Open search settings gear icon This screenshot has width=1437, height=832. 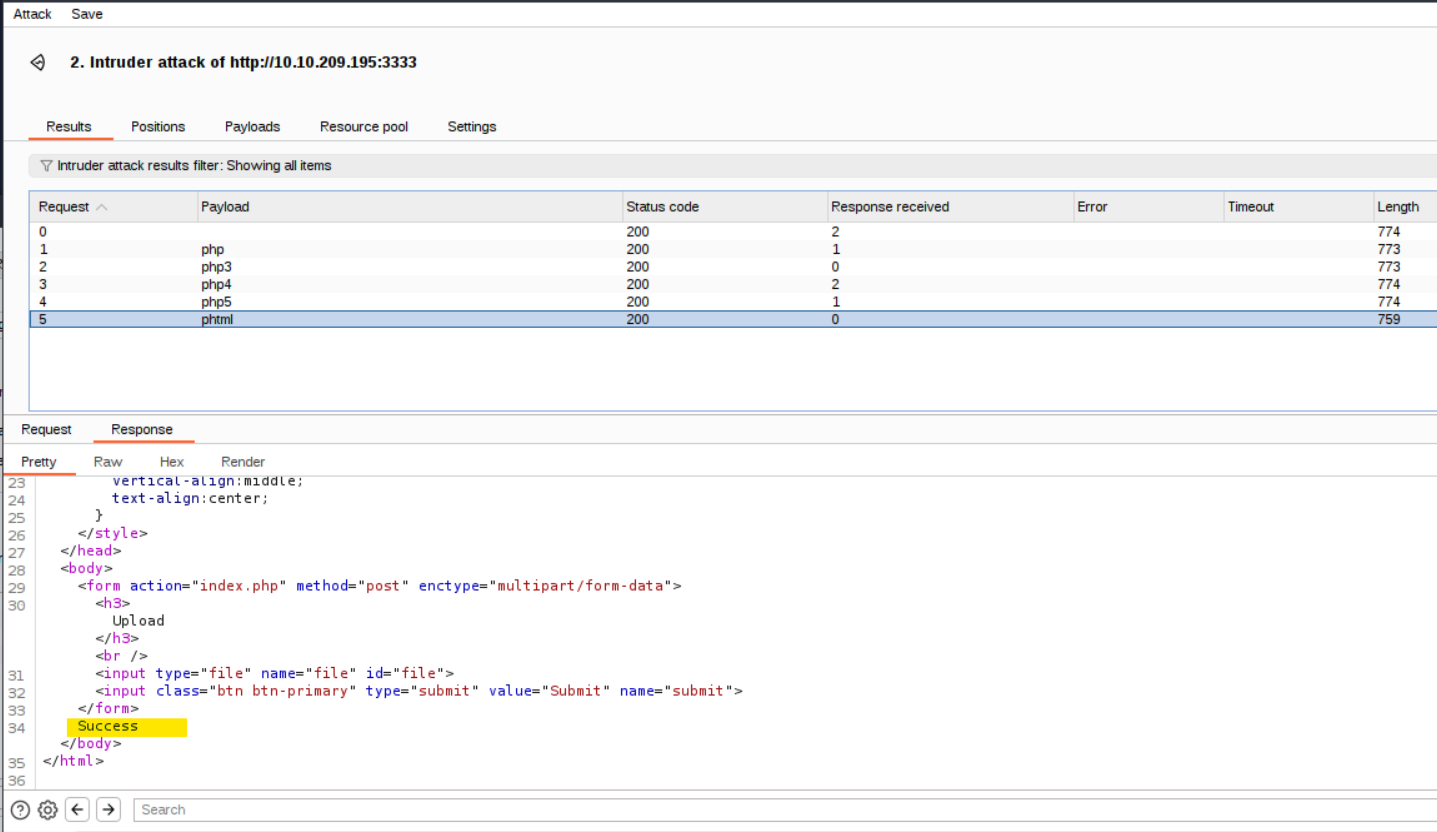47,810
